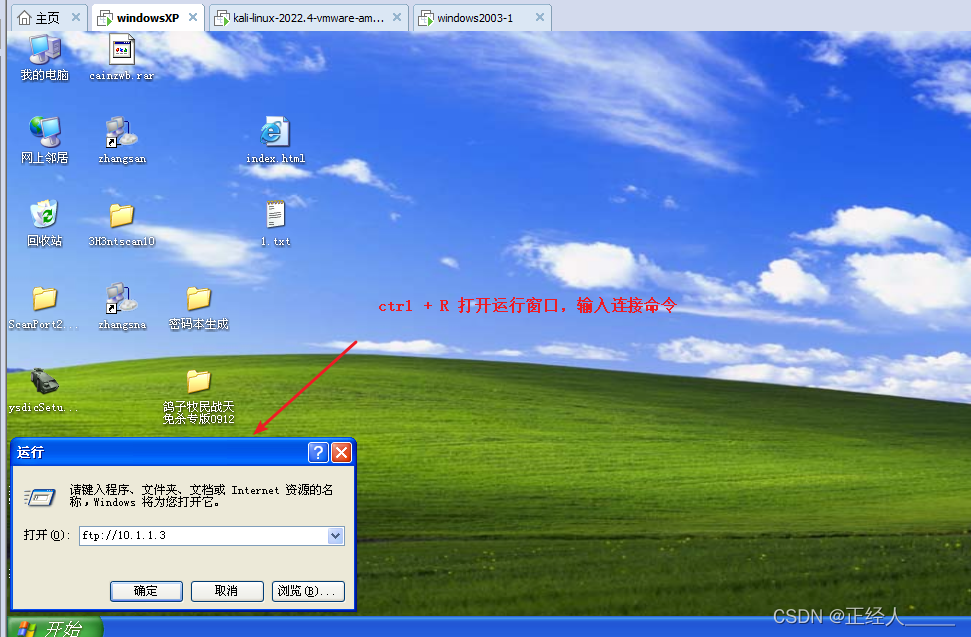Open the 回收站 recycle bin

42,214
